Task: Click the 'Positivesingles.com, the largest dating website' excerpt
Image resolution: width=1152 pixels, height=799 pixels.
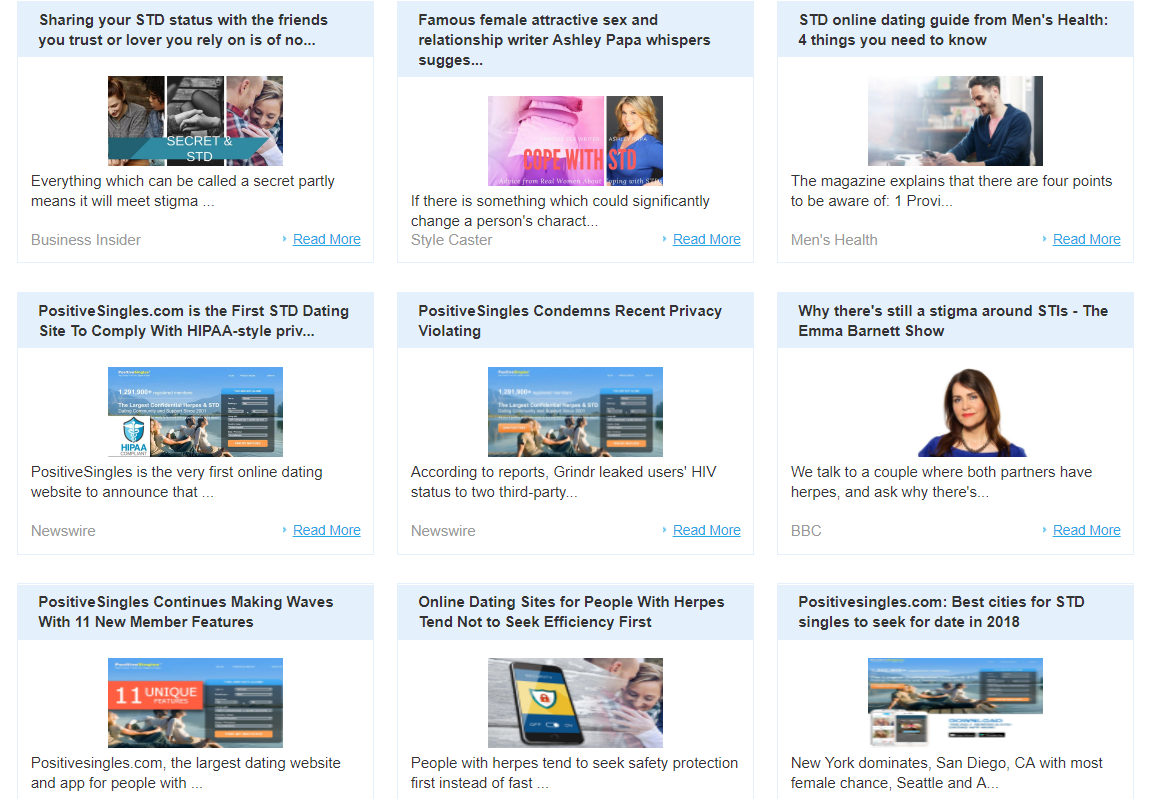Action: (x=186, y=773)
